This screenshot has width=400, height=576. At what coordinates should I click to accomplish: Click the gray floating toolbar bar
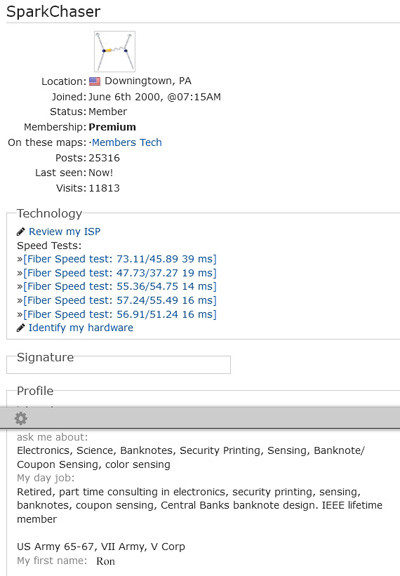point(200,418)
